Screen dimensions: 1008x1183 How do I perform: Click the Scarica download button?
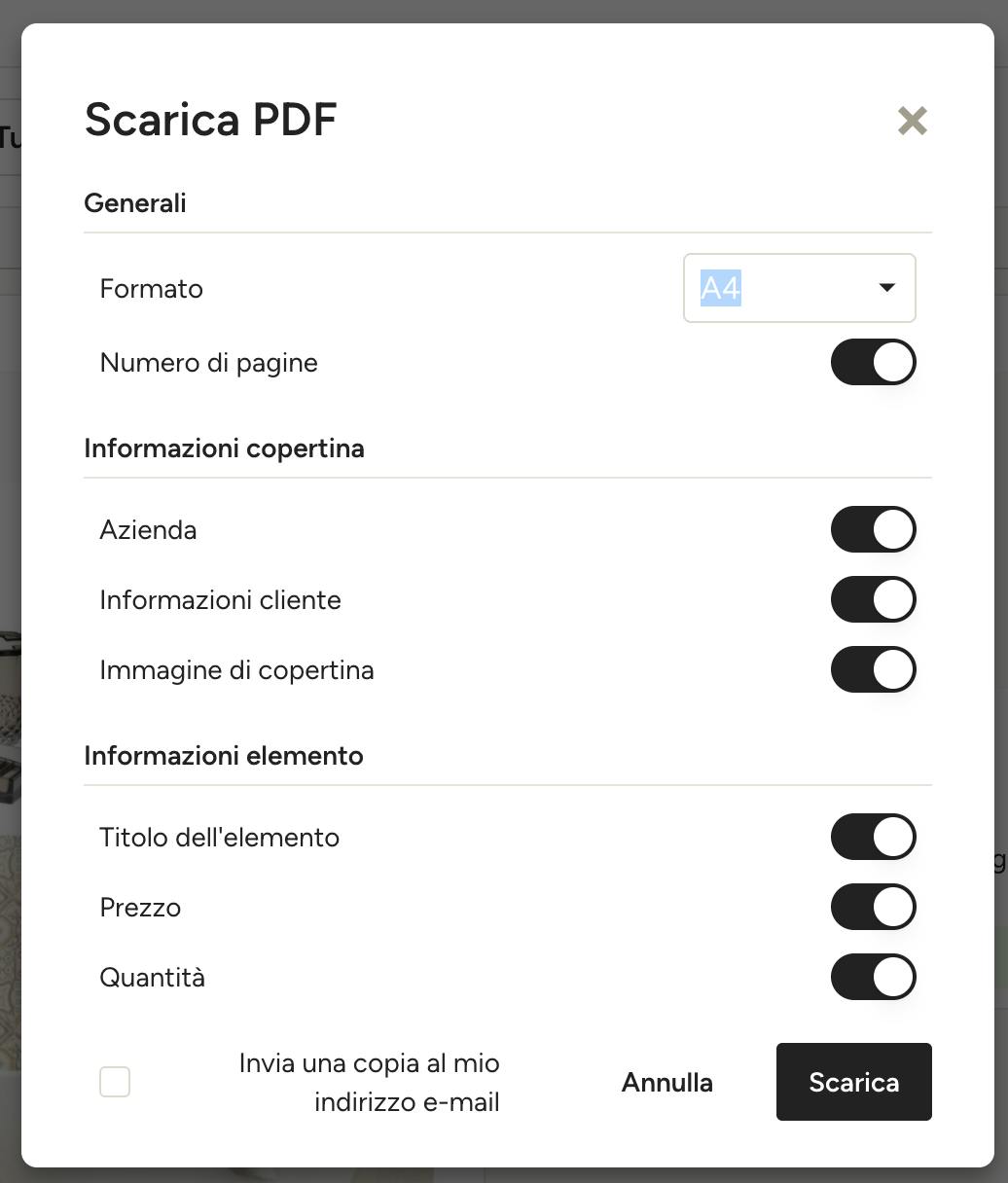(x=853, y=1082)
